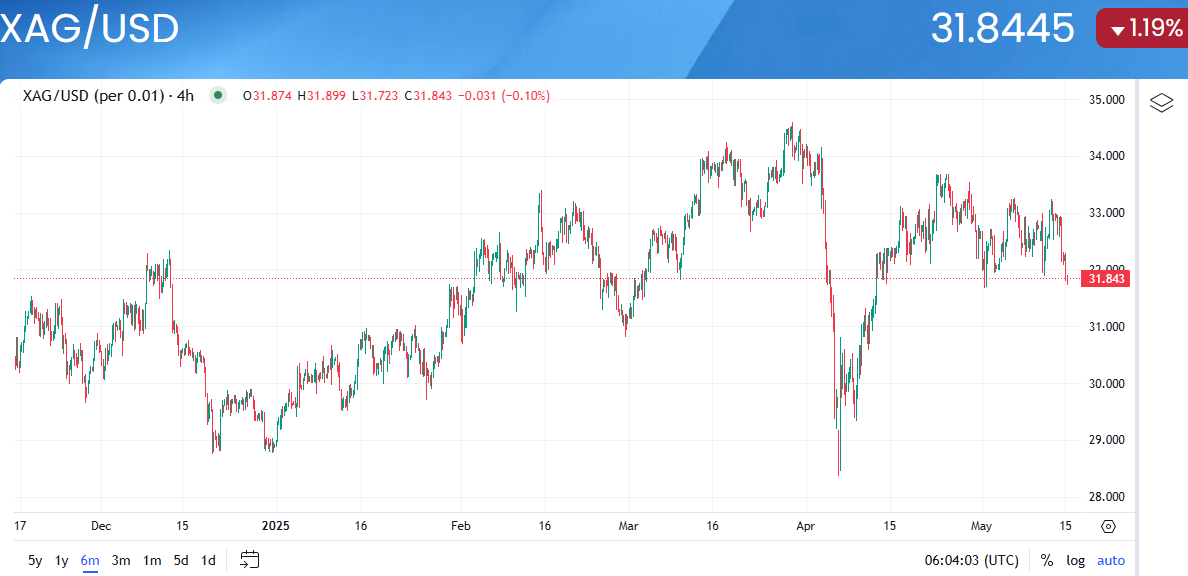Click the go-to-date calendar icon

[x=250, y=560]
